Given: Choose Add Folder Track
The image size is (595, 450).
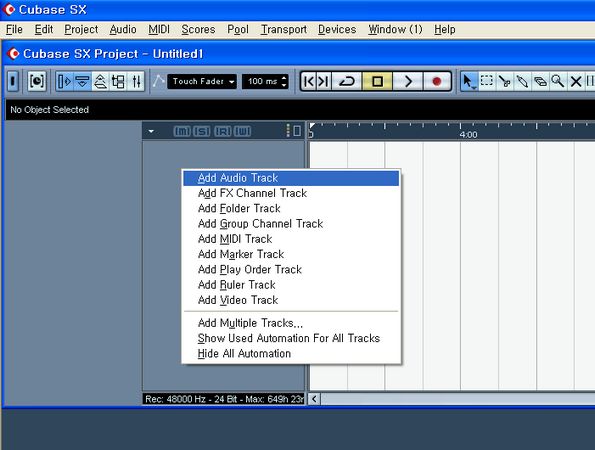Looking at the screenshot, I should tap(291, 208).
